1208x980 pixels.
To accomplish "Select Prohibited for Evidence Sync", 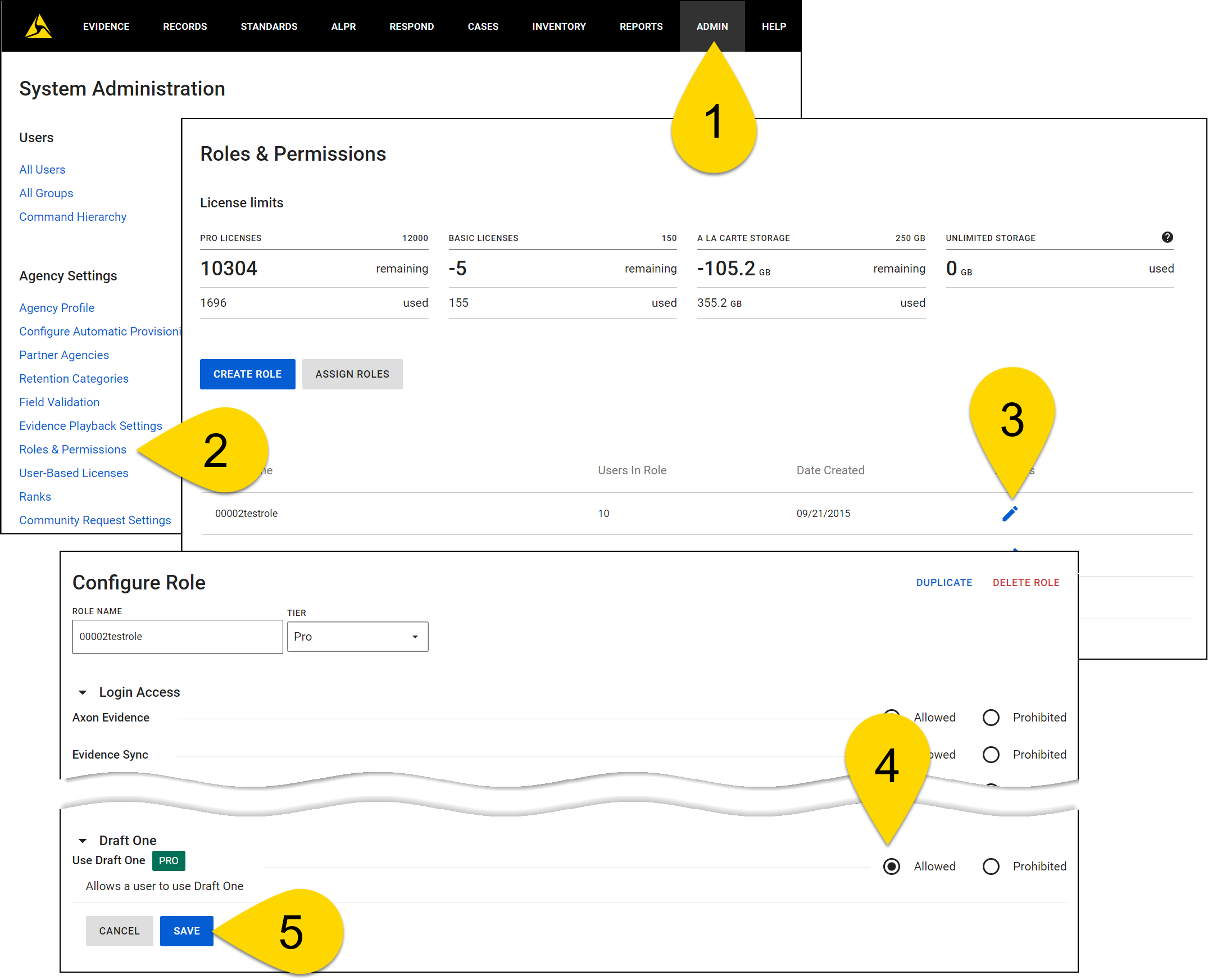I will [x=991, y=754].
